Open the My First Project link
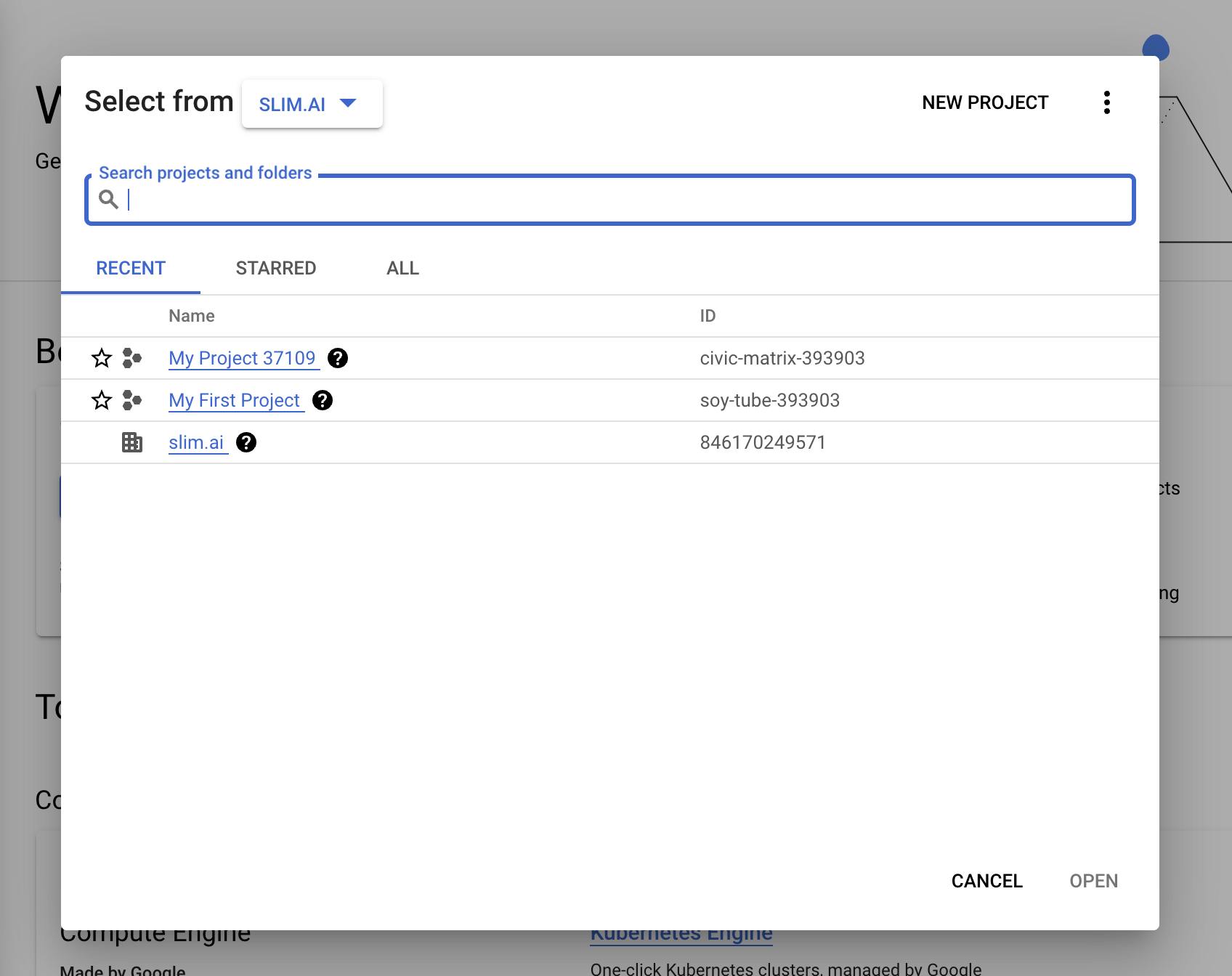This screenshot has width=1232, height=976. (x=235, y=400)
